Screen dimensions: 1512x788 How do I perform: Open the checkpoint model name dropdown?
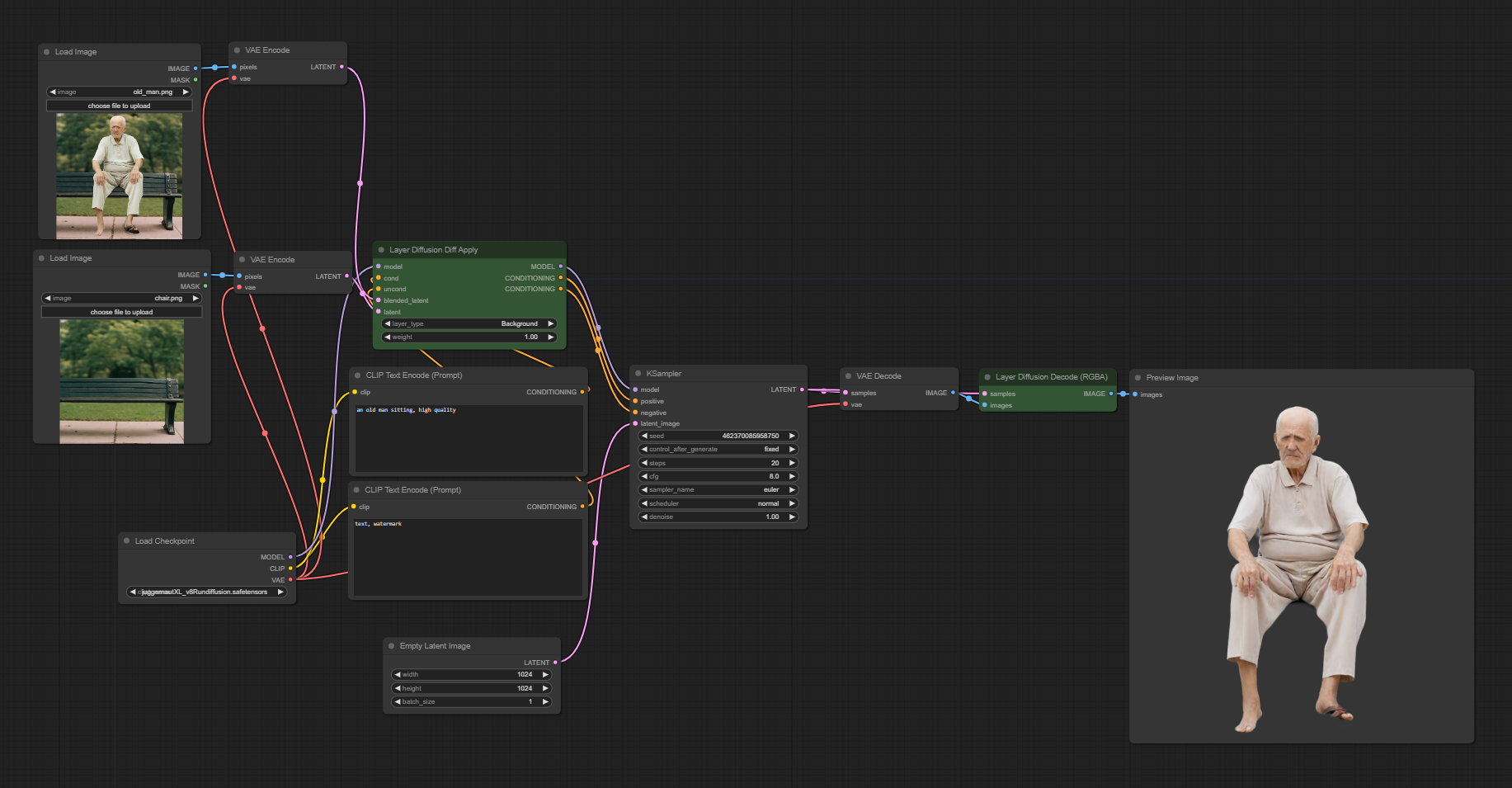(x=206, y=592)
